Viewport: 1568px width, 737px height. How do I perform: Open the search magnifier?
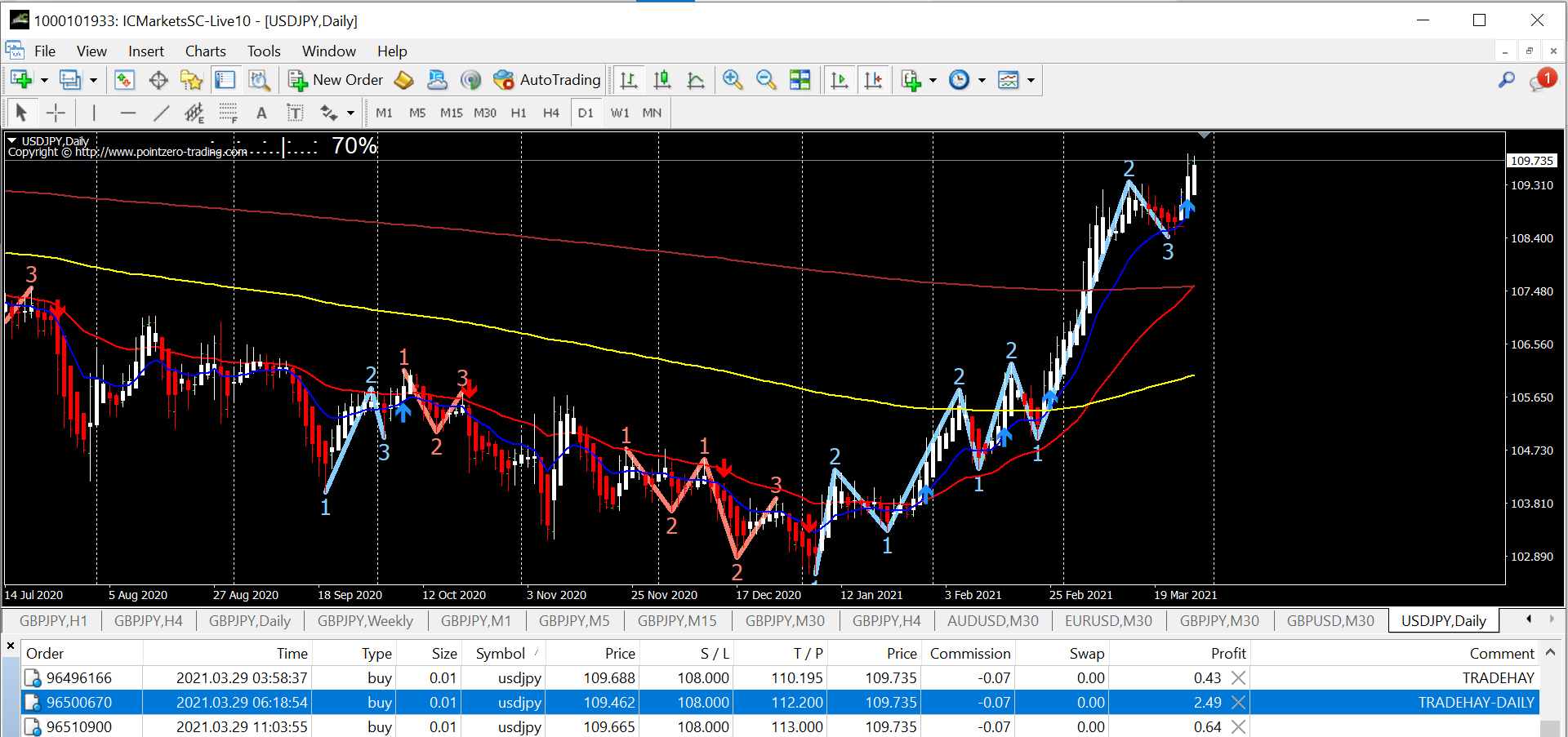1507,80
